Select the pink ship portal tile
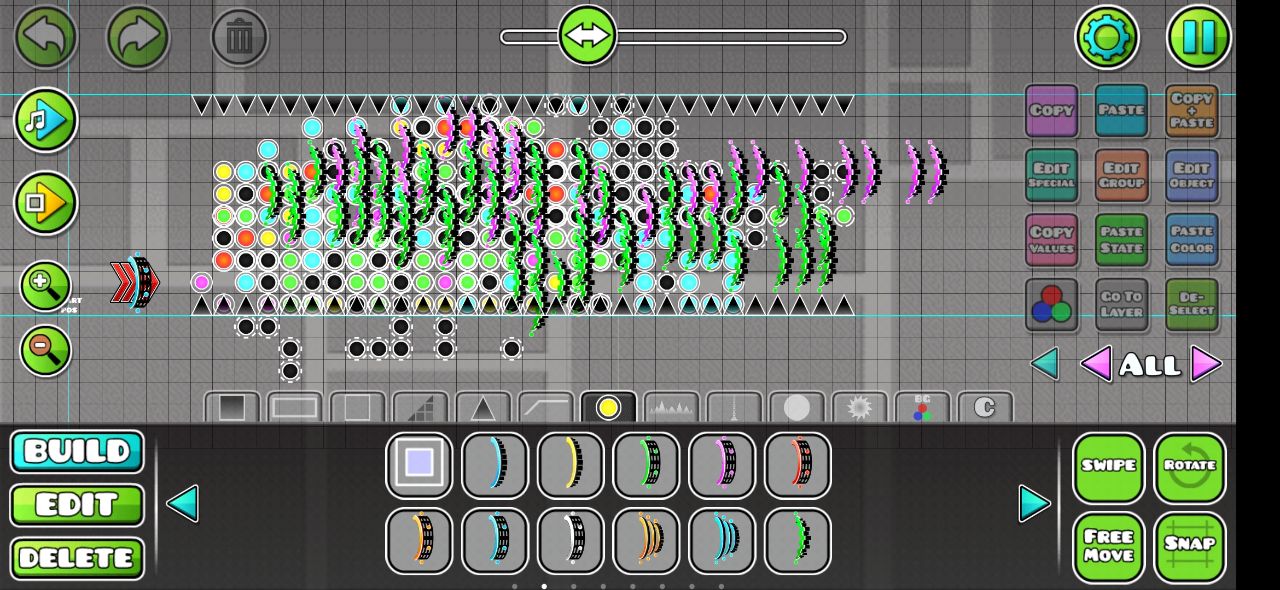 coord(722,465)
